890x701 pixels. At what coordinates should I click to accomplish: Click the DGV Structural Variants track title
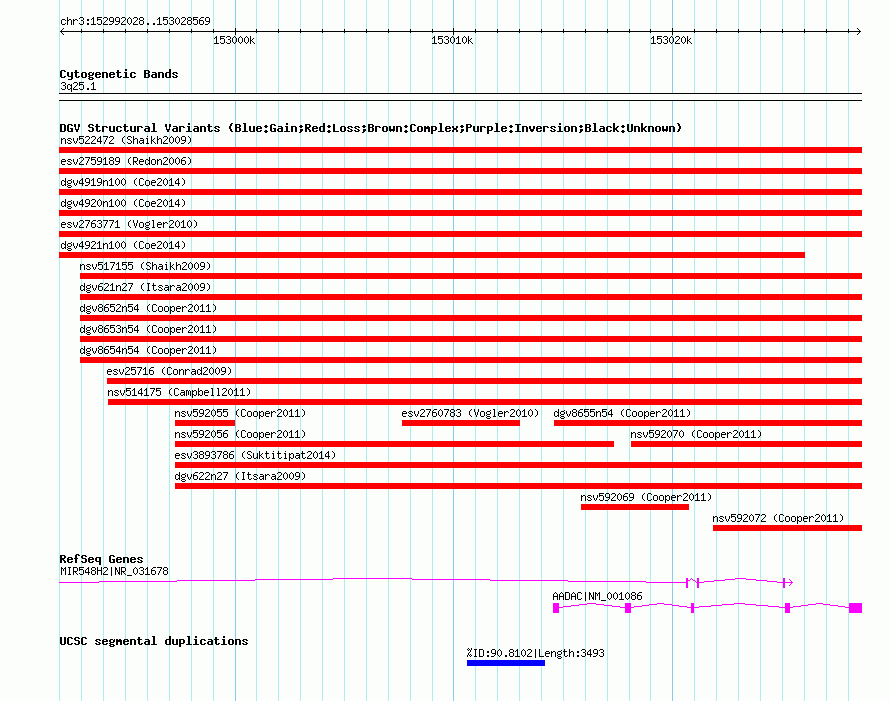point(371,128)
